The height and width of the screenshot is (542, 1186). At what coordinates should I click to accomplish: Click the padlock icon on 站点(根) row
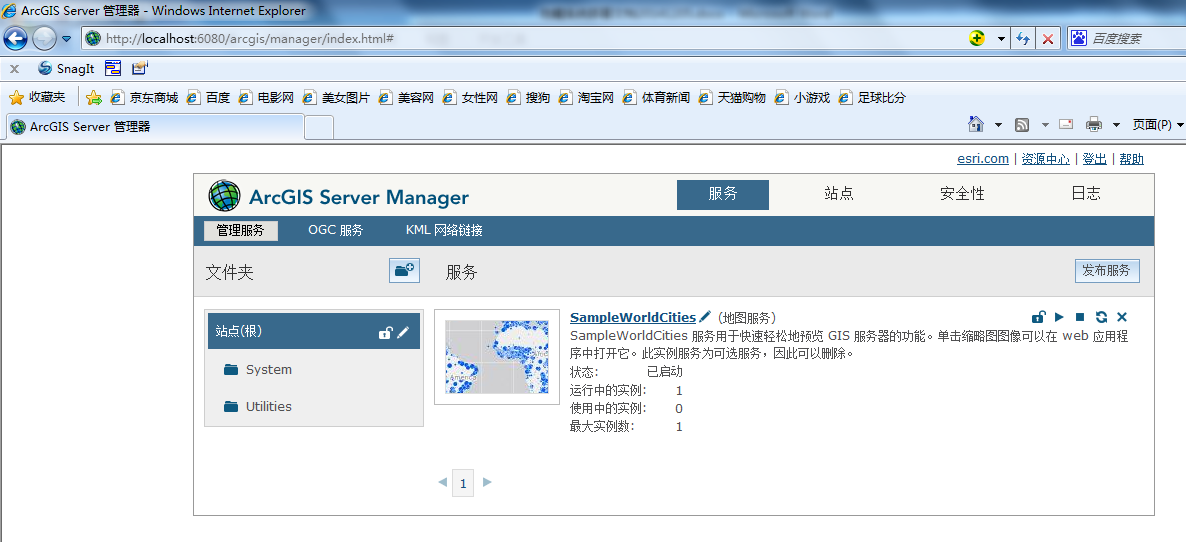tap(386, 332)
